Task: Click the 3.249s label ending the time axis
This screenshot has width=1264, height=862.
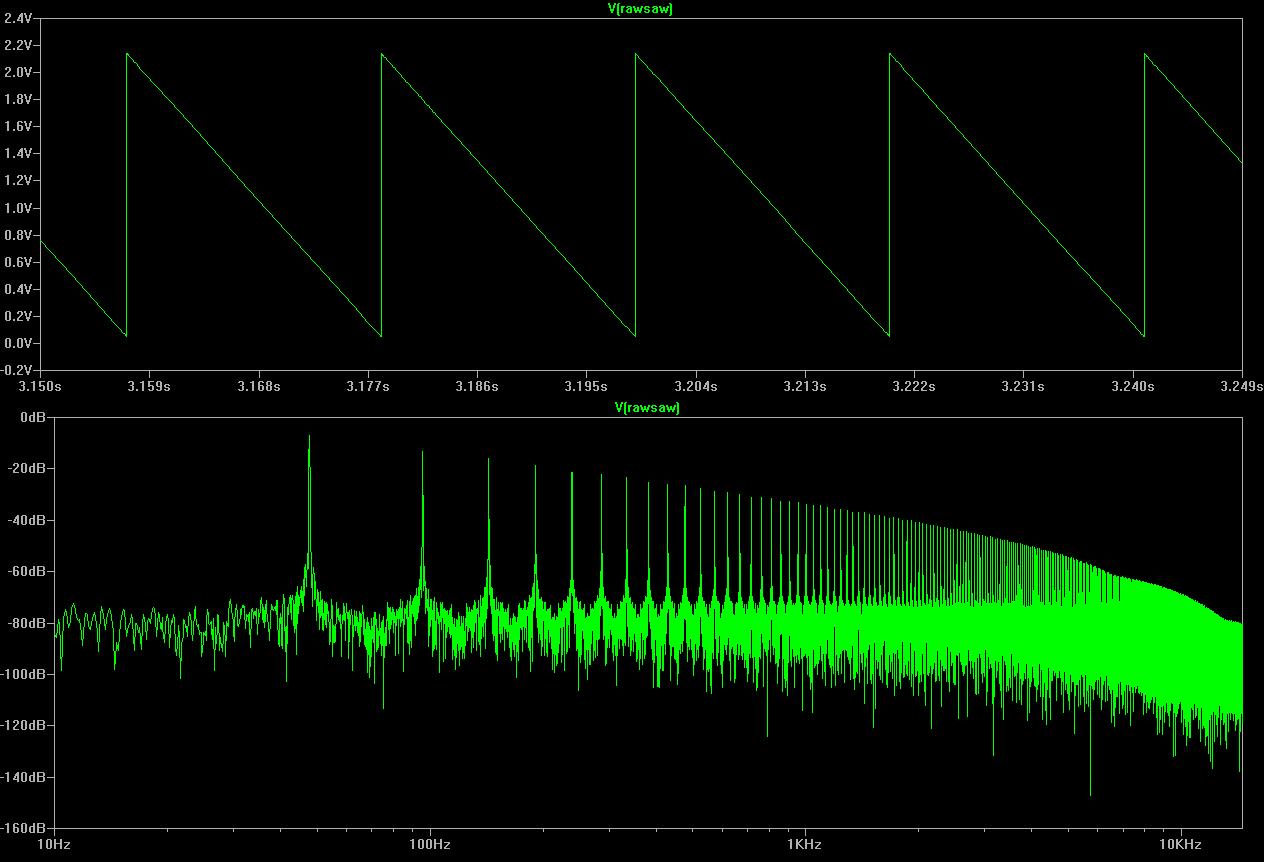Action: [1242, 386]
